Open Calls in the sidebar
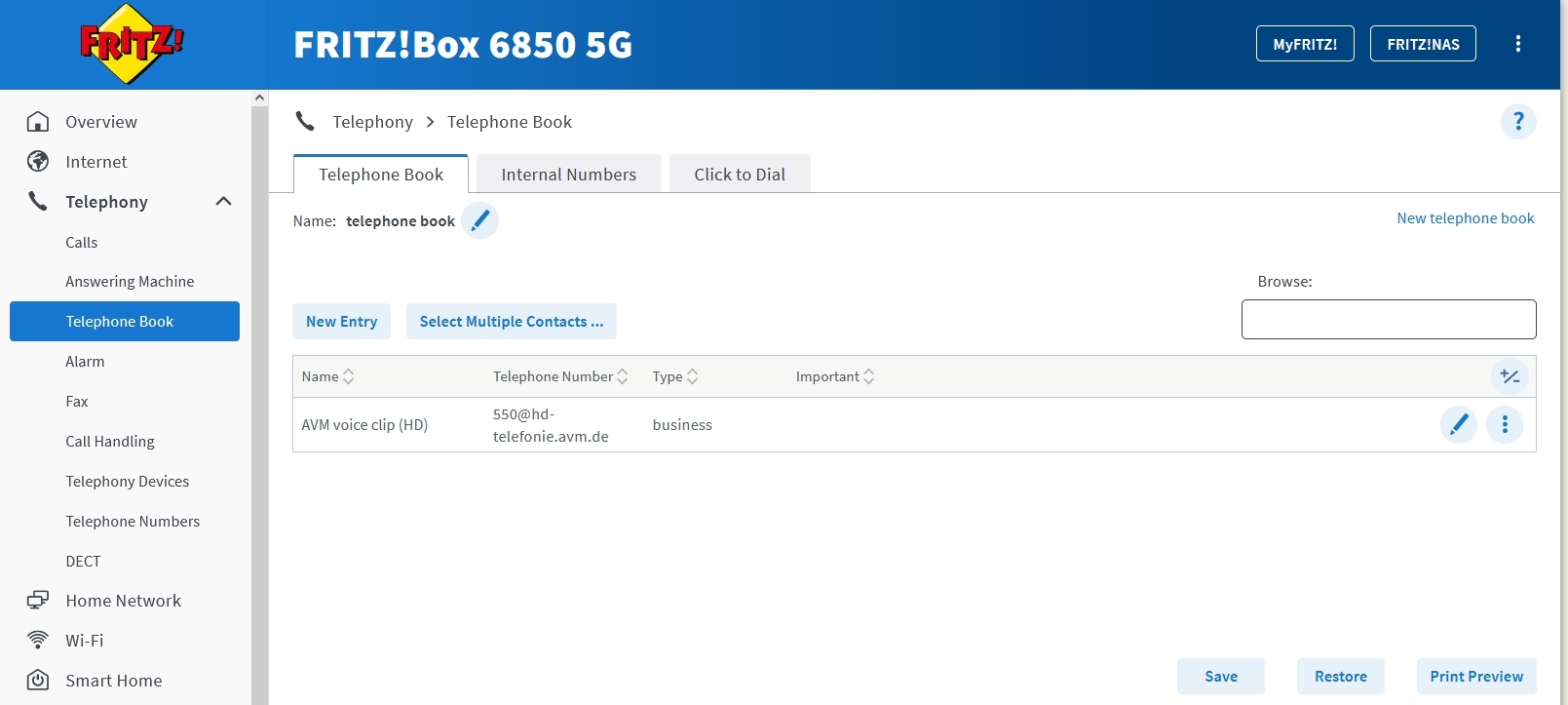This screenshot has width=1568, height=705. point(82,243)
